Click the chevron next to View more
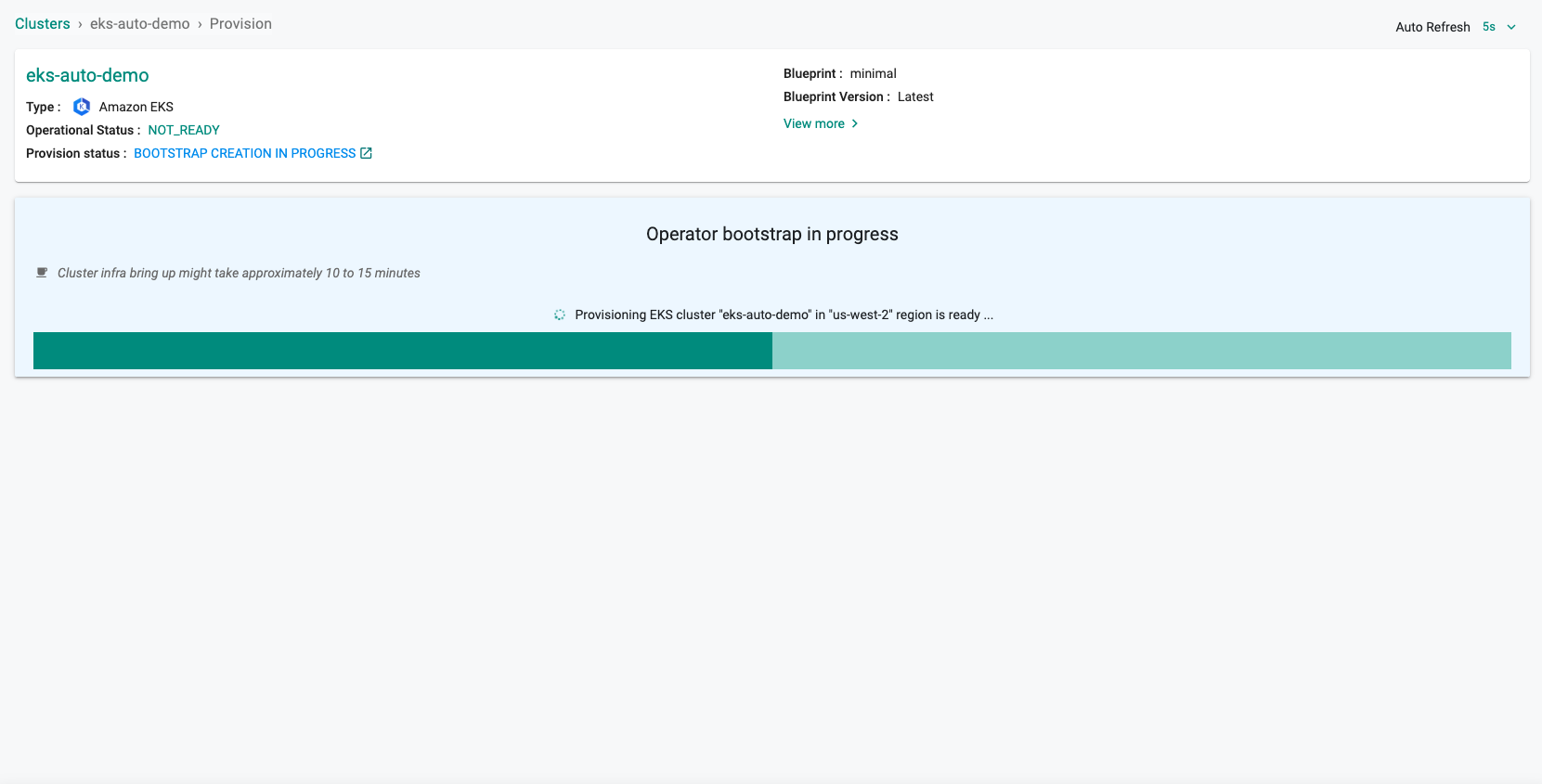Screen dimensions: 1542x784 (x=855, y=123)
